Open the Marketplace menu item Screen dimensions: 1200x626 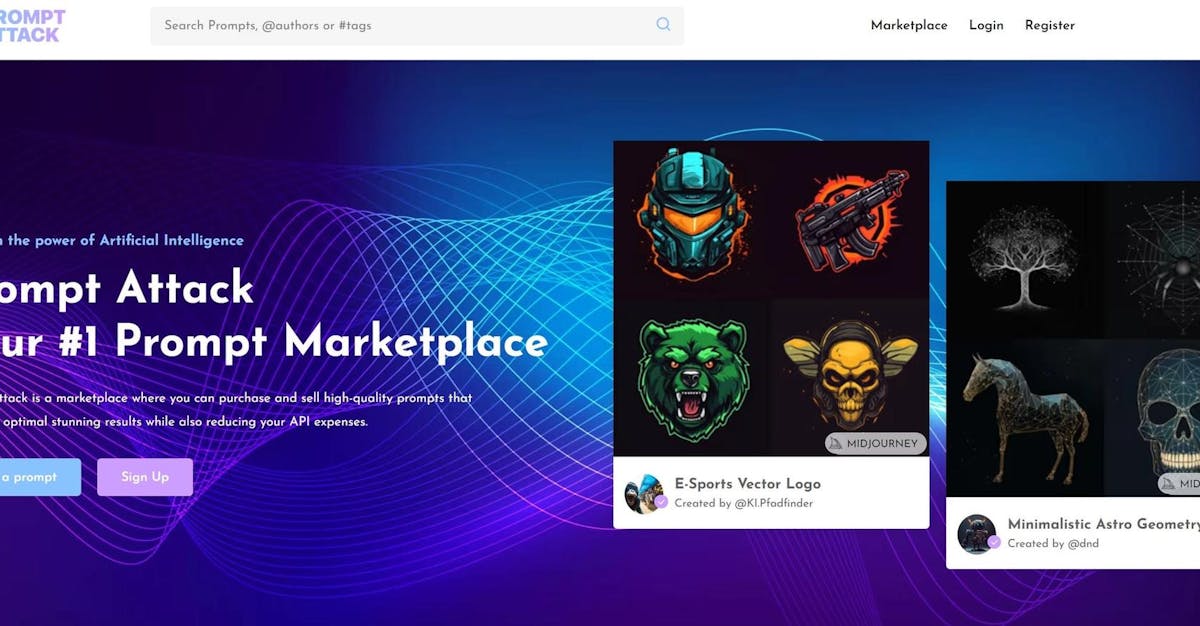pos(909,25)
